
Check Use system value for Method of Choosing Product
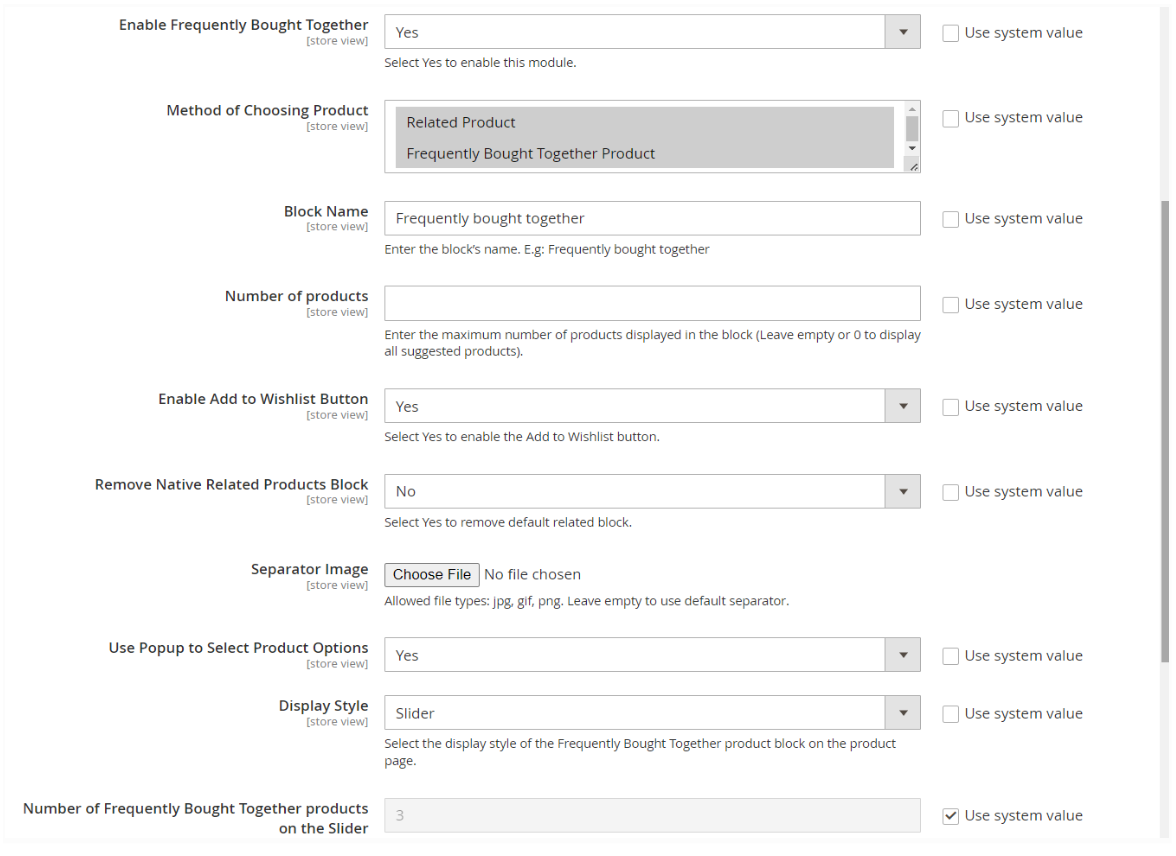(x=951, y=118)
